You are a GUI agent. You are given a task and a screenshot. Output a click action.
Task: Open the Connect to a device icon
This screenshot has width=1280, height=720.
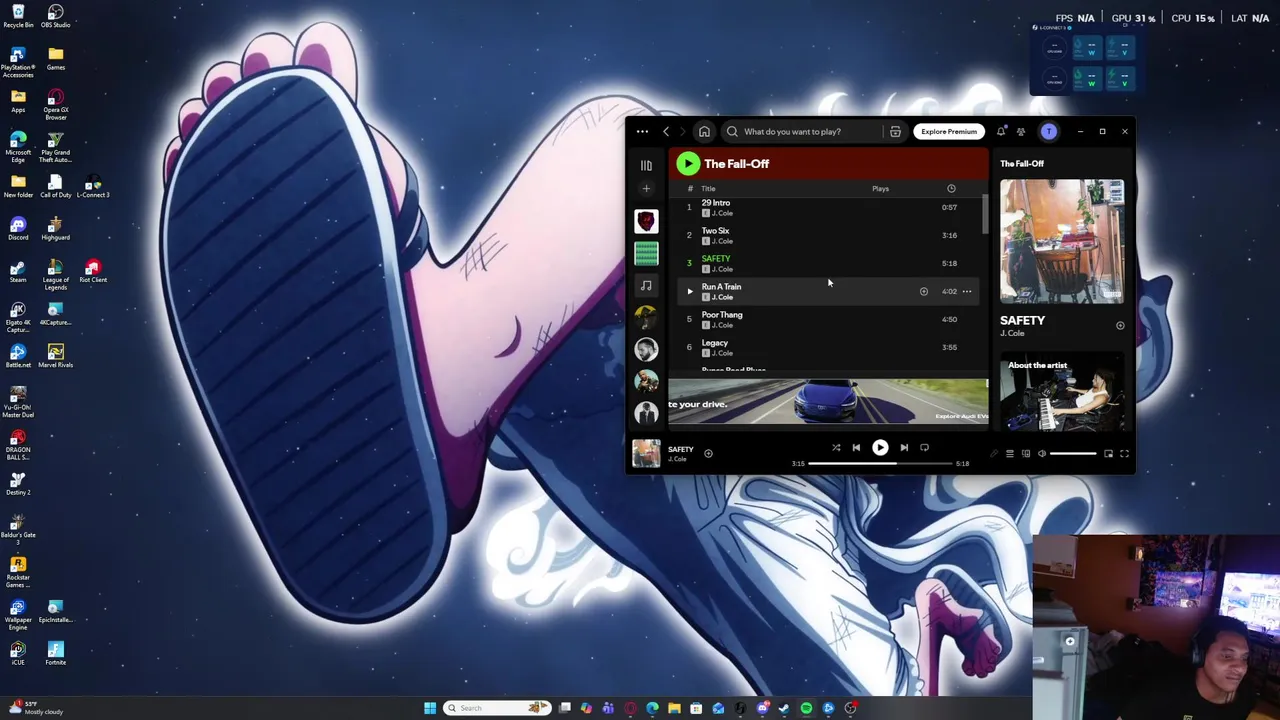pos(1025,454)
